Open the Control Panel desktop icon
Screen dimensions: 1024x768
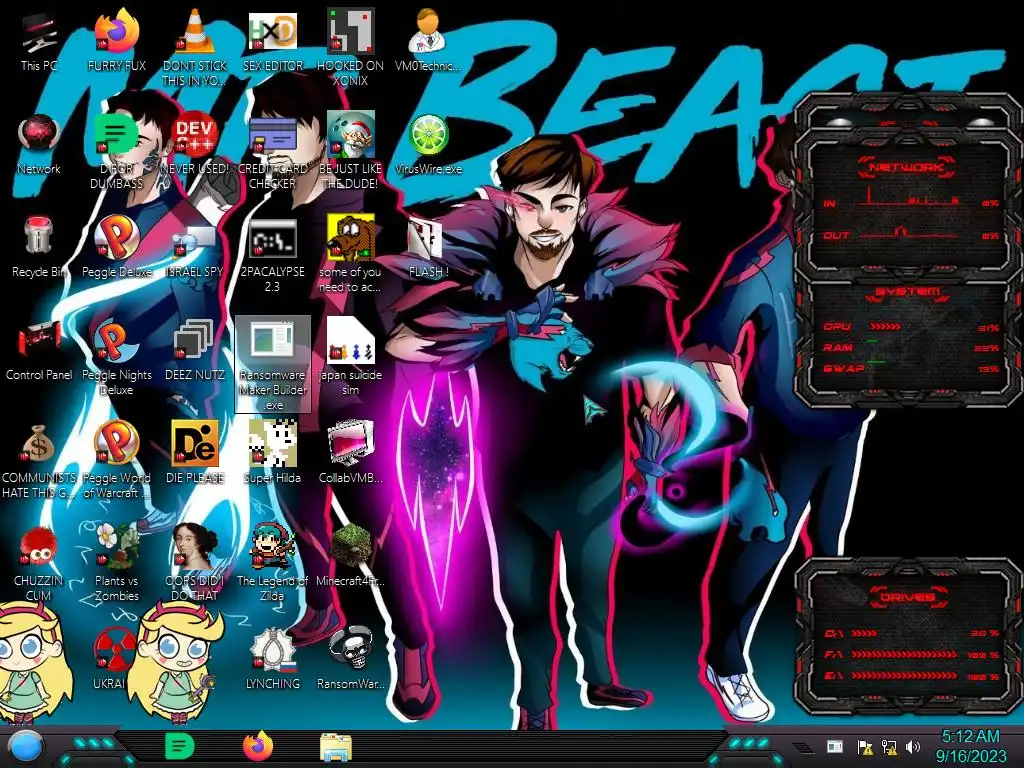coord(39,350)
